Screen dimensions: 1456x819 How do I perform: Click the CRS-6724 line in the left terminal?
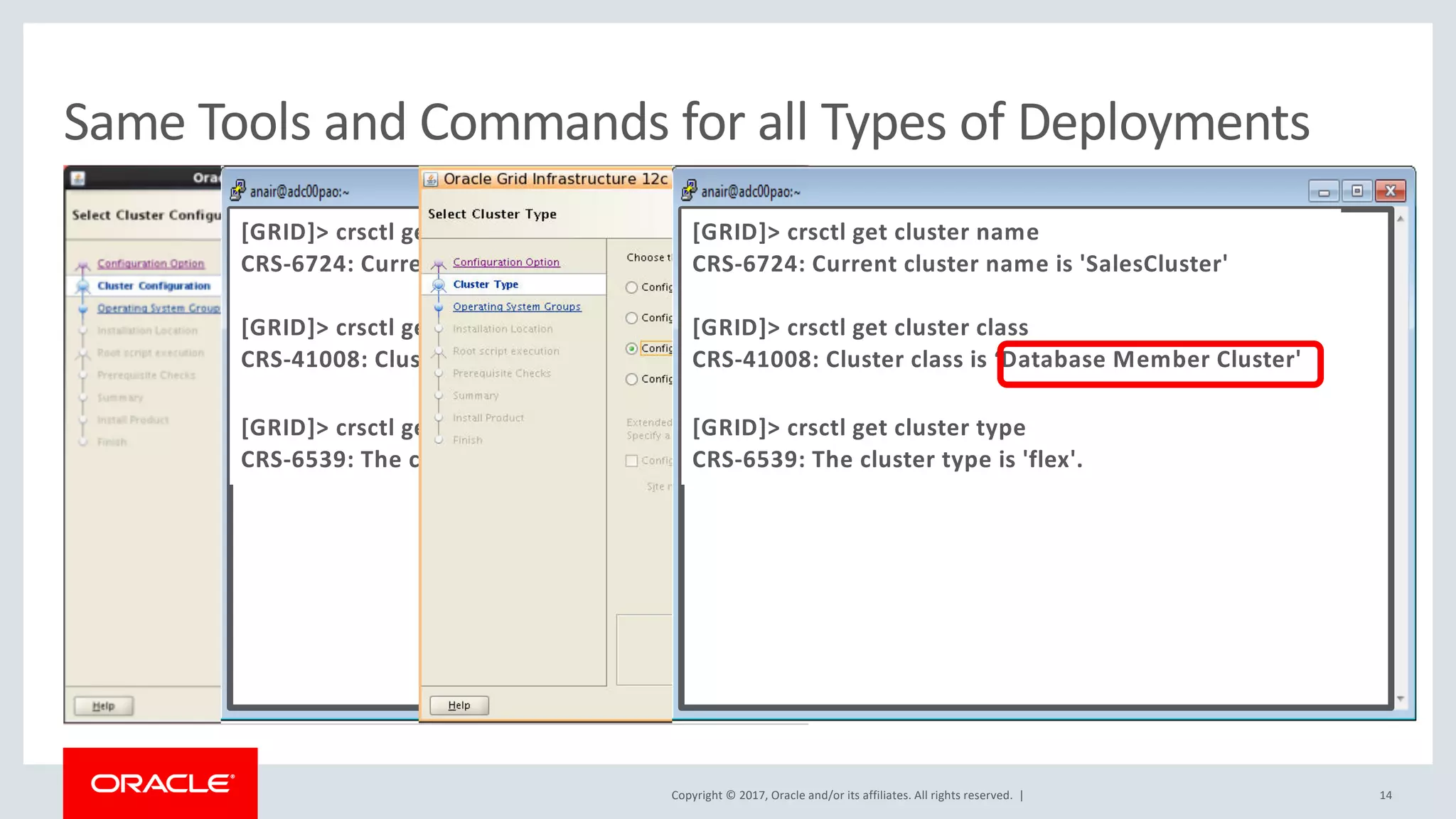(x=330, y=264)
